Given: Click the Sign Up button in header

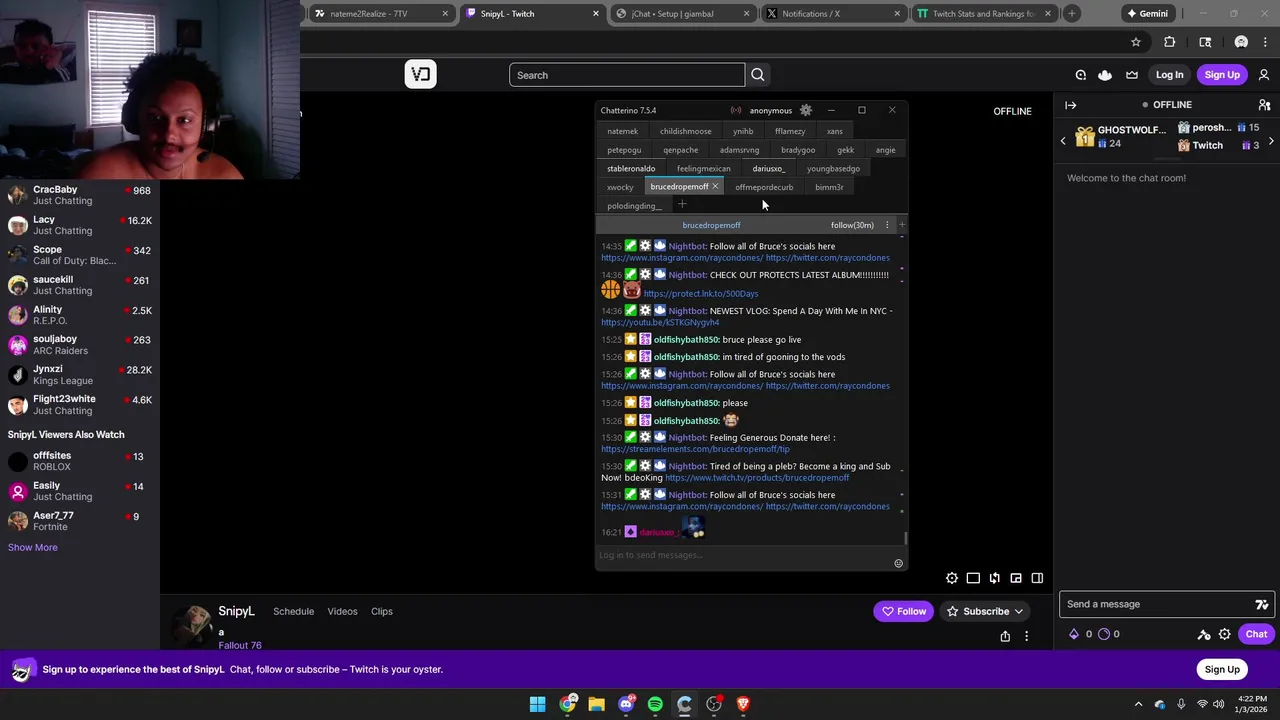Looking at the screenshot, I should click(1222, 75).
